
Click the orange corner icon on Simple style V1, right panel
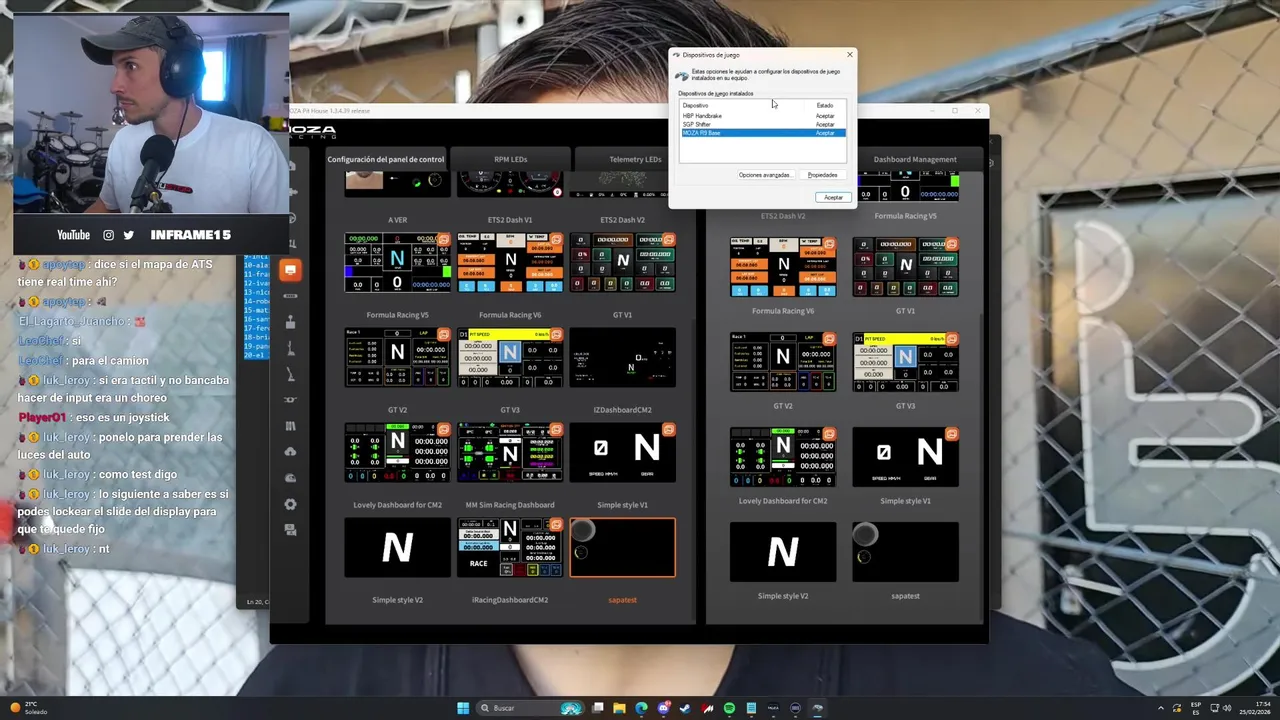click(x=952, y=434)
